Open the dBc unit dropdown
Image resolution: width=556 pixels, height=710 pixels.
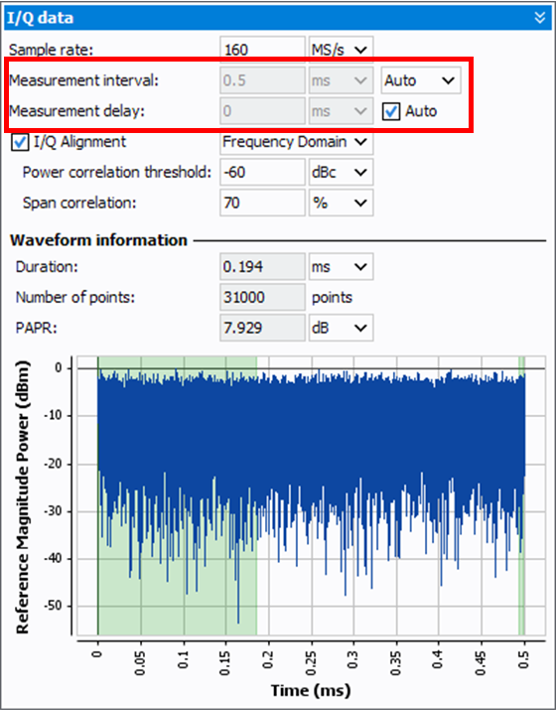341,172
